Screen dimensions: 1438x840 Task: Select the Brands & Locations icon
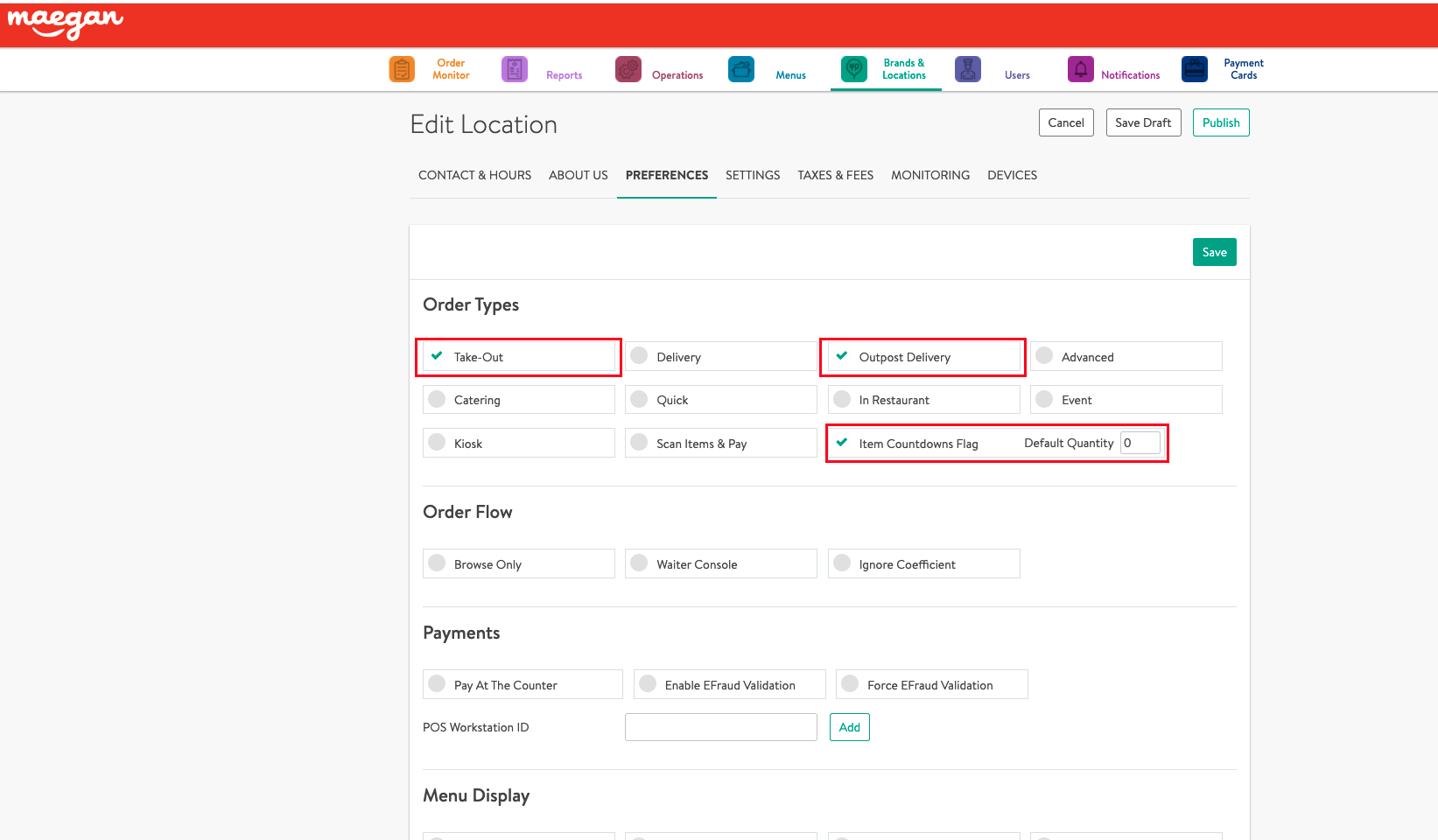click(853, 69)
